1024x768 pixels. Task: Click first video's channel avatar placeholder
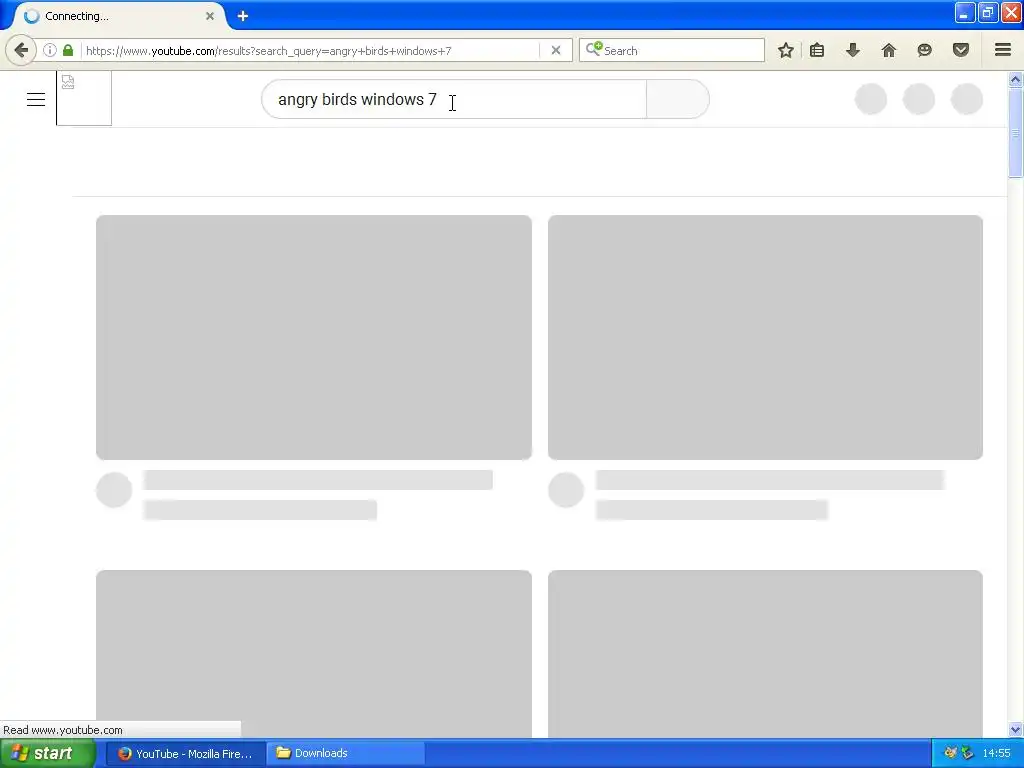click(x=114, y=490)
